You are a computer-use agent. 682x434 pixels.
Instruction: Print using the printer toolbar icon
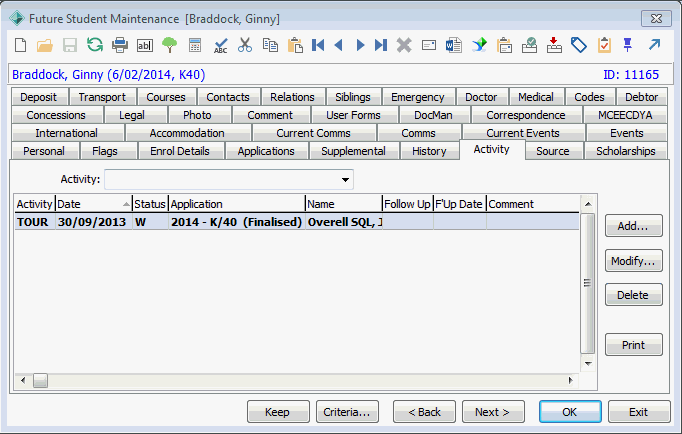pyautogui.click(x=120, y=45)
